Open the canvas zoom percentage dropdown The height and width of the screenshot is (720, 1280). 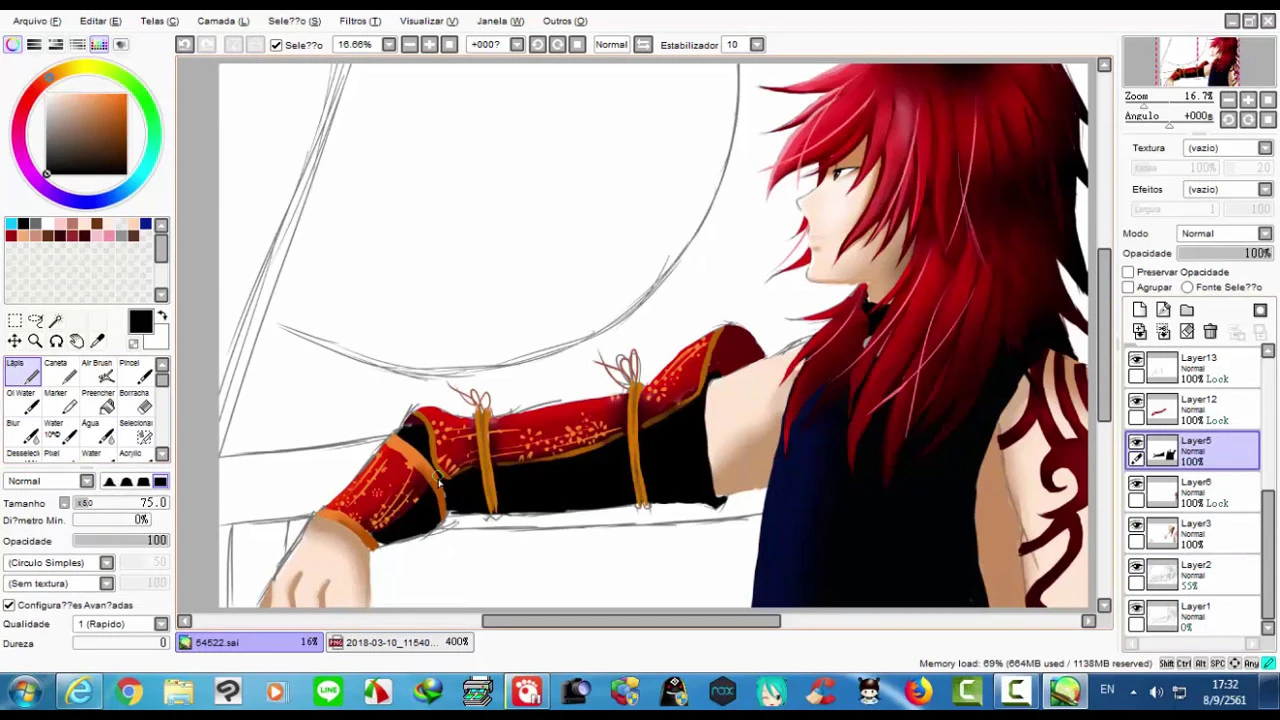tap(389, 45)
